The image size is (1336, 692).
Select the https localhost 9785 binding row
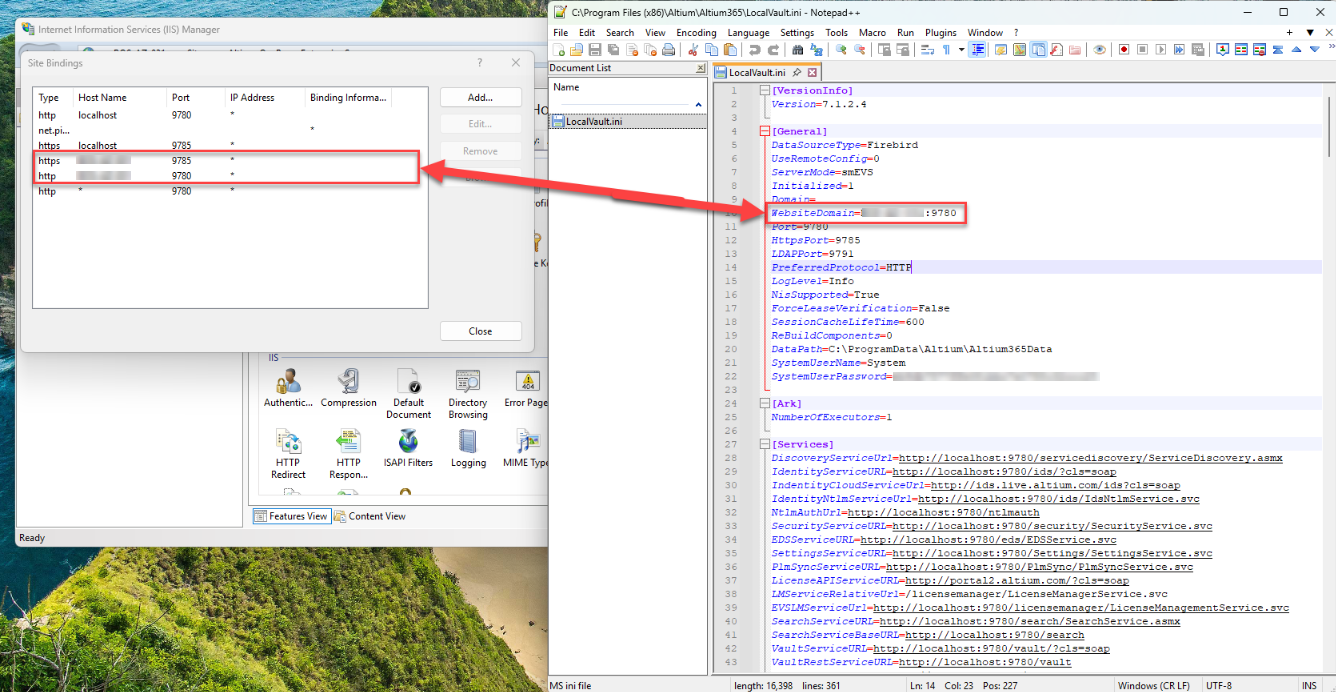click(232, 146)
